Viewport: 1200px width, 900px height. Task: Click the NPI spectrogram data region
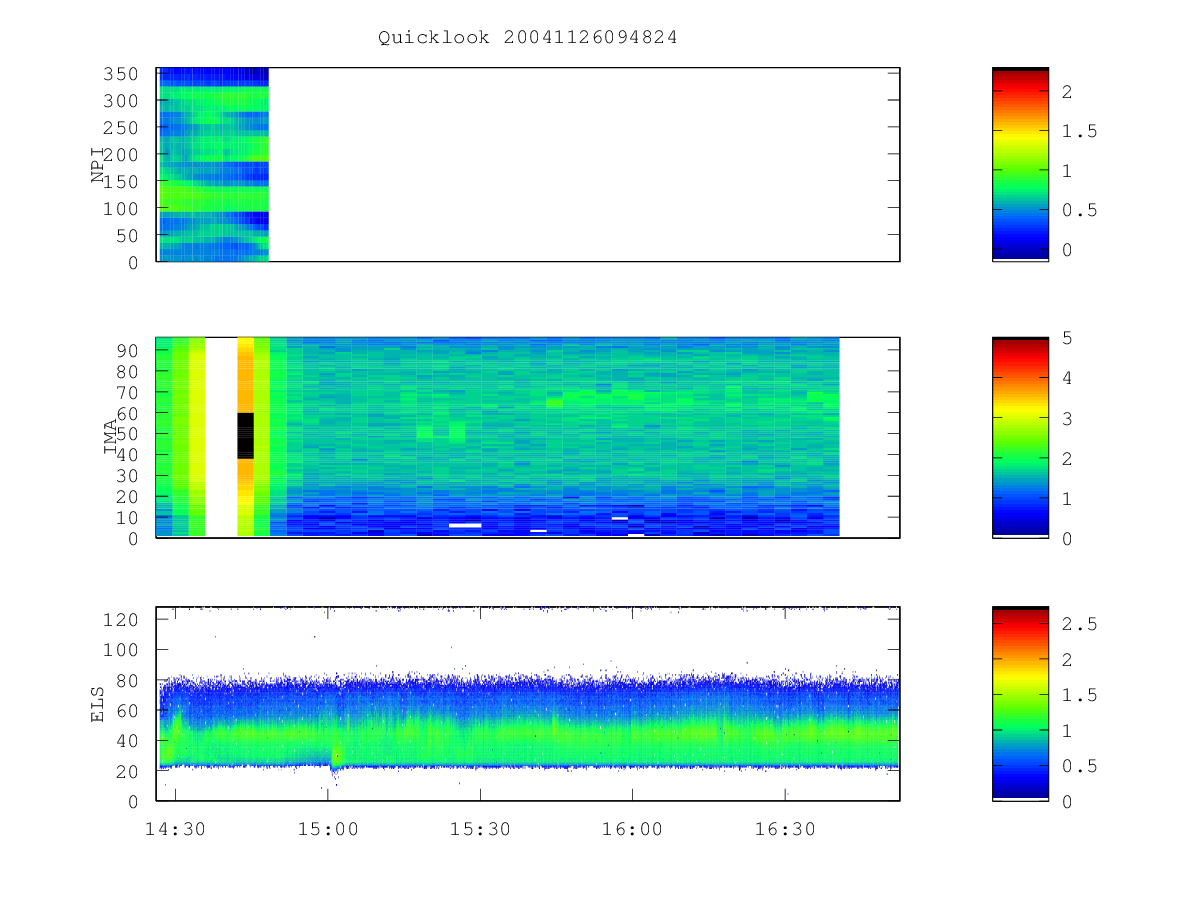[213, 164]
